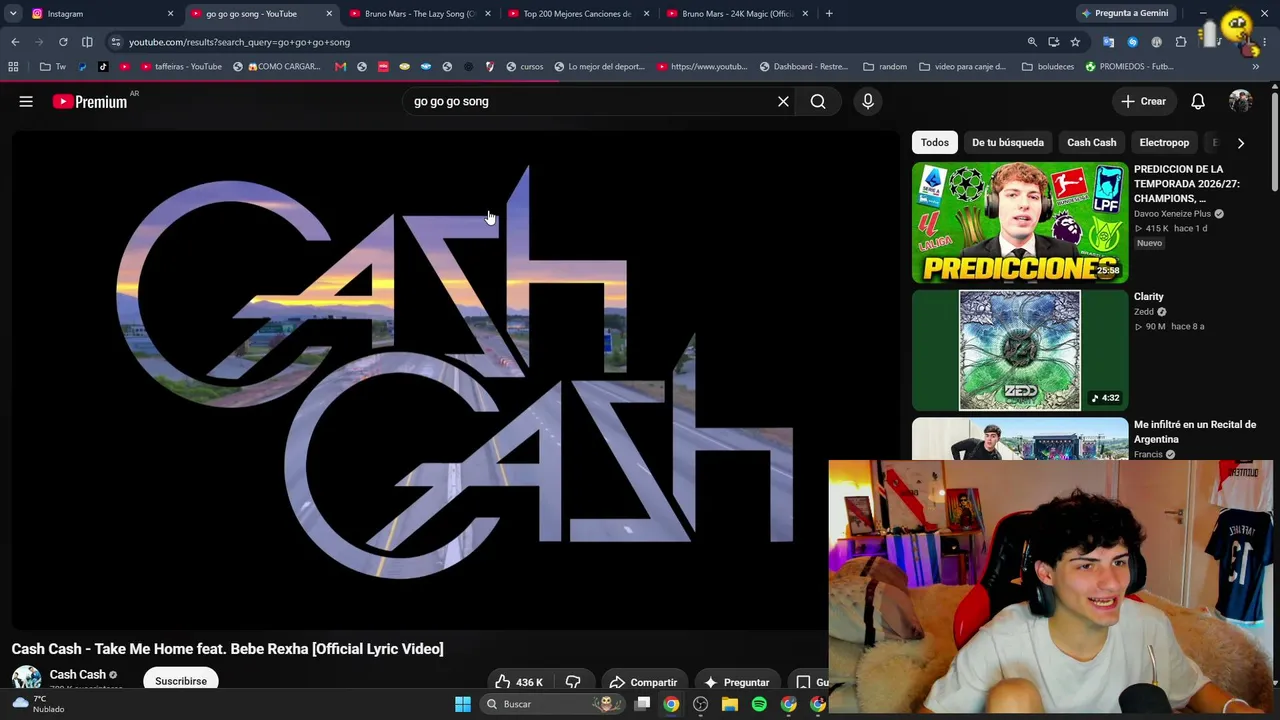Screen dimensions: 1280x720
Task: Clear the search query with the X
Action: click(783, 101)
